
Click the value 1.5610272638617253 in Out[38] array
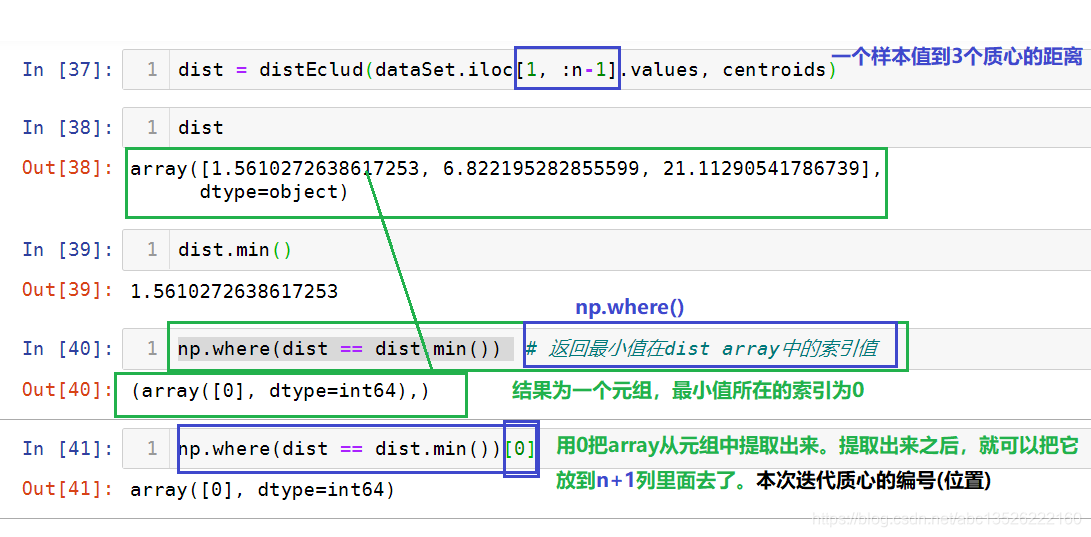(315, 168)
